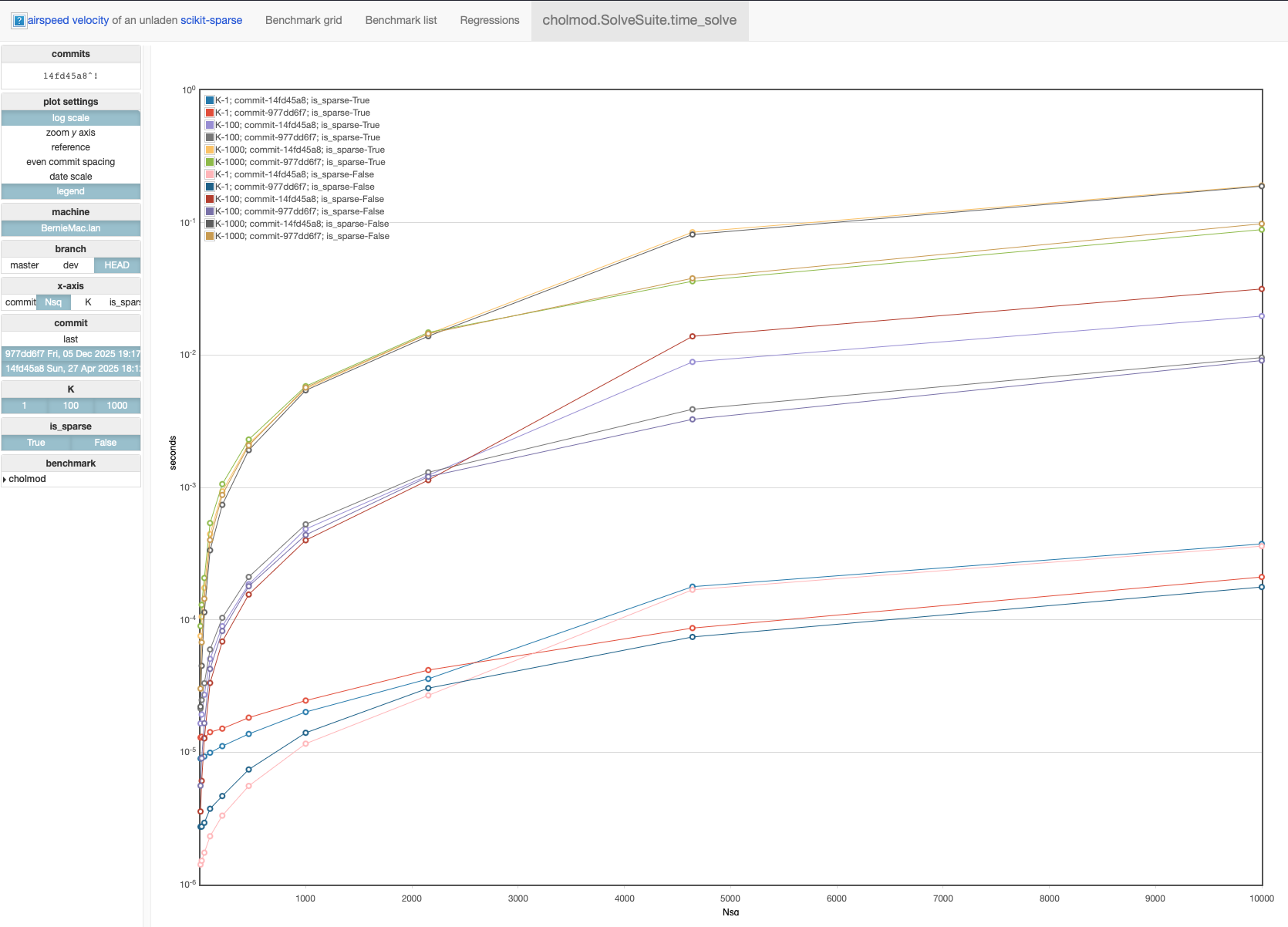Deselect K value 1000
The height and width of the screenshot is (927, 1288).
click(117, 406)
